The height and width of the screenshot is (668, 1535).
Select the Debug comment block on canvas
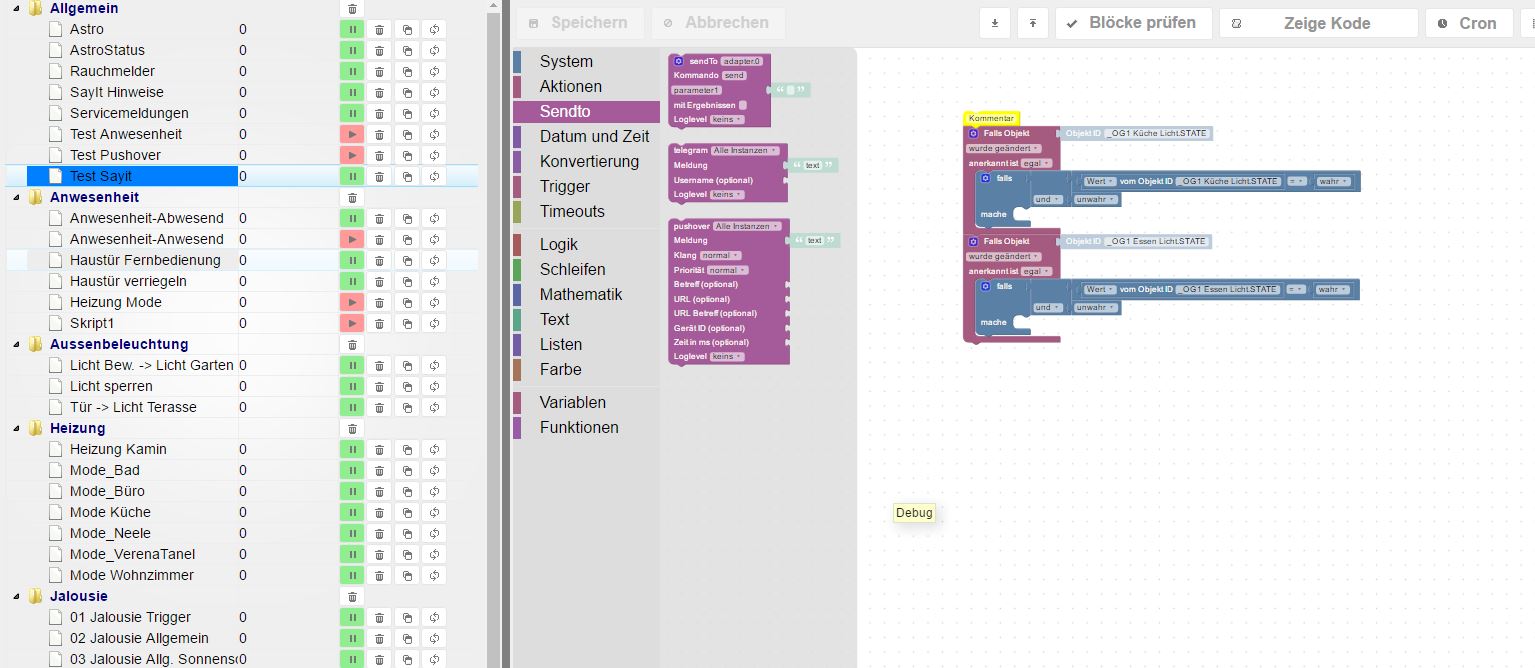point(914,513)
